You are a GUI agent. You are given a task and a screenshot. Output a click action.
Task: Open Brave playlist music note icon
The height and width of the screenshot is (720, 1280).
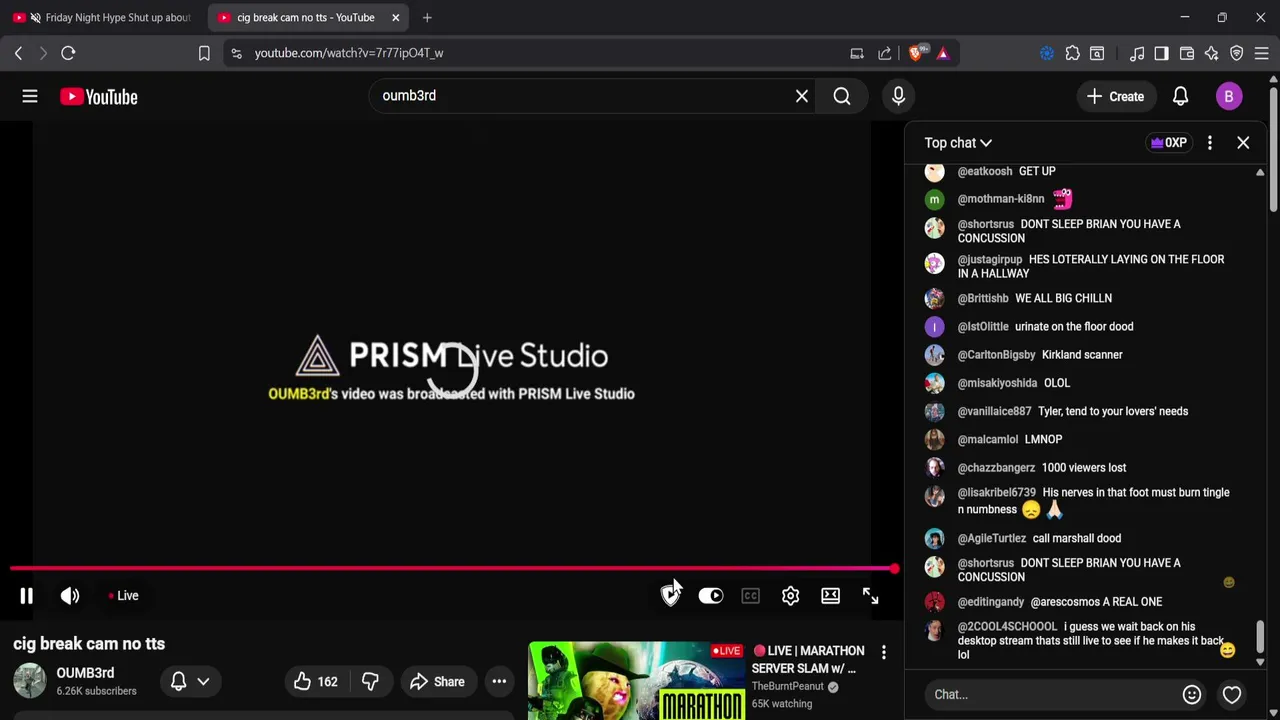(x=1137, y=53)
